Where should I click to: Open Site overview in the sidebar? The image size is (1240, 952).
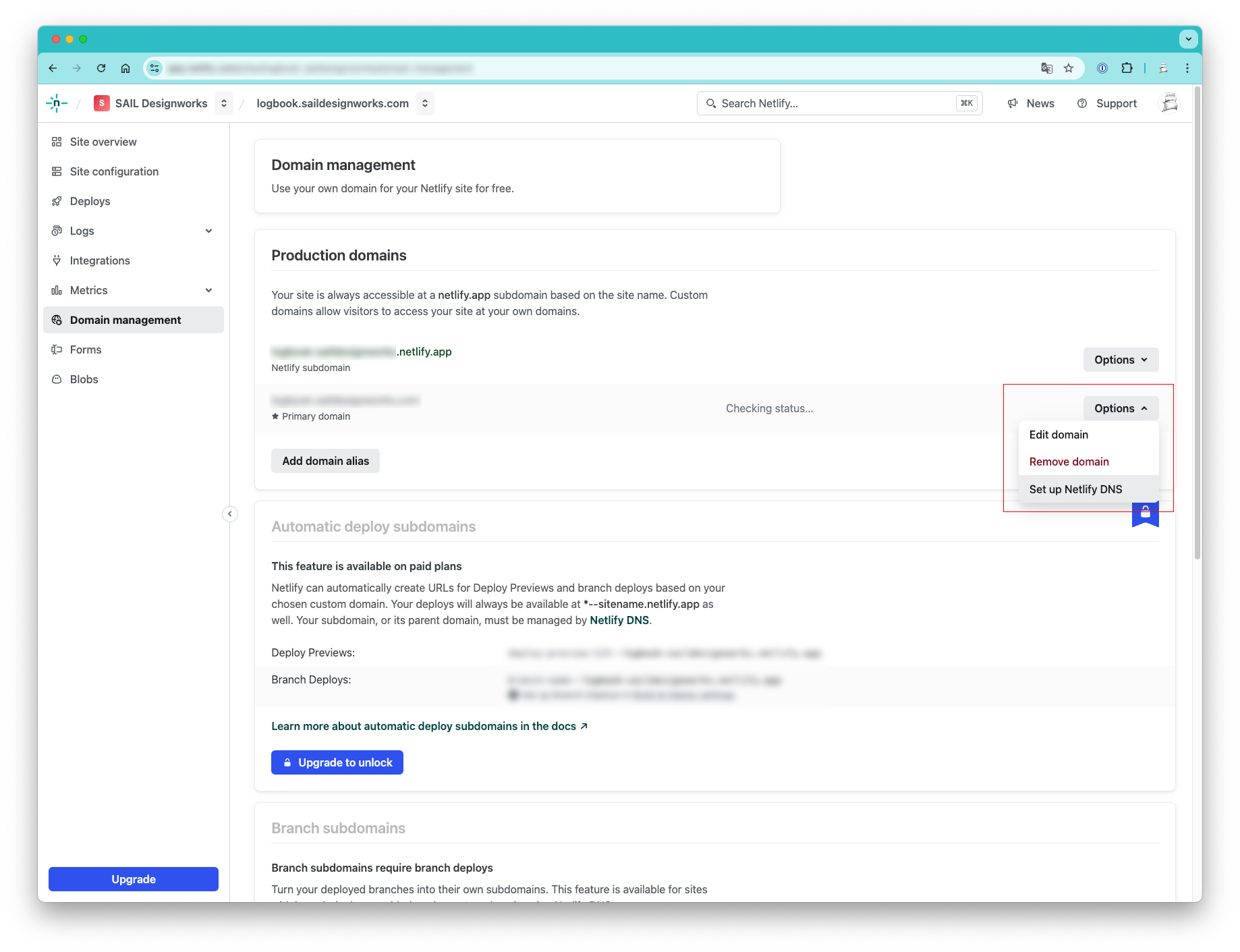point(134,142)
